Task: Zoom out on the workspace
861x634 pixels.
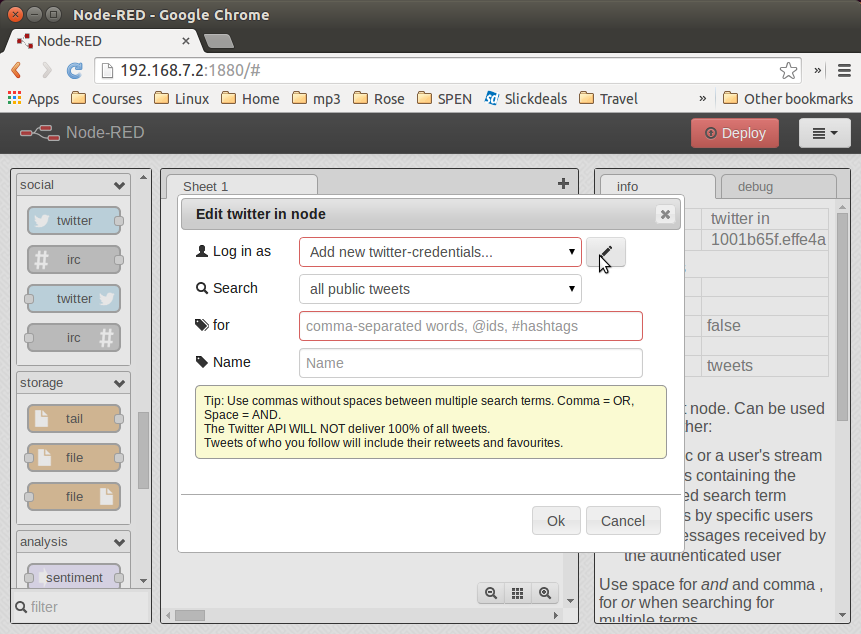Action: coord(490,592)
